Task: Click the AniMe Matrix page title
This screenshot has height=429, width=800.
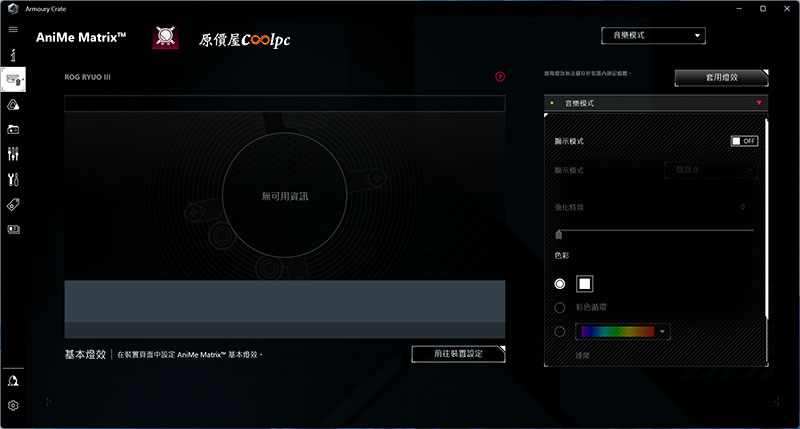Action: click(81, 37)
